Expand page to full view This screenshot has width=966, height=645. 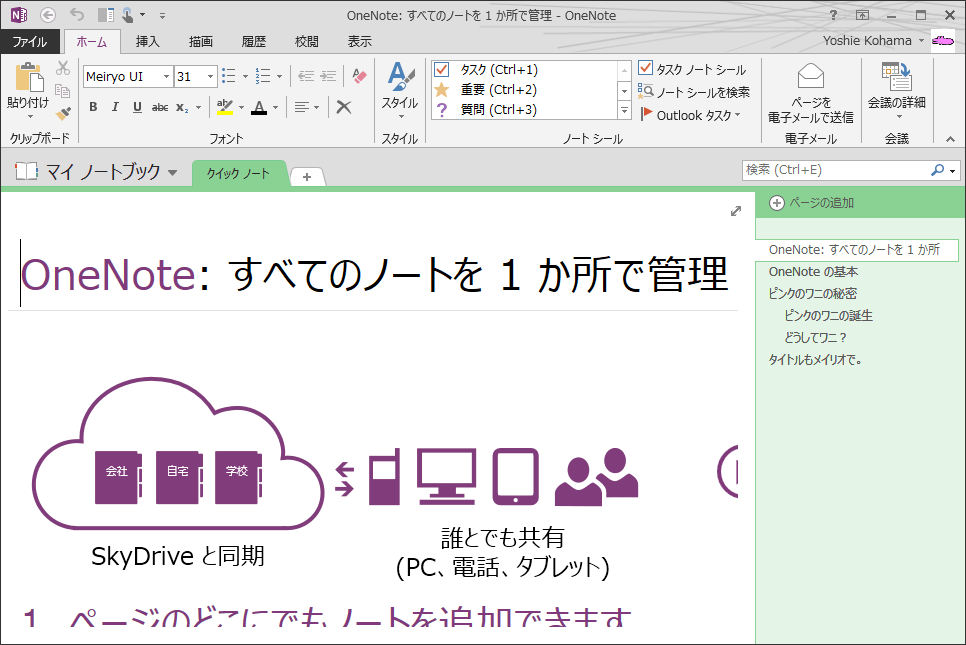pos(736,211)
